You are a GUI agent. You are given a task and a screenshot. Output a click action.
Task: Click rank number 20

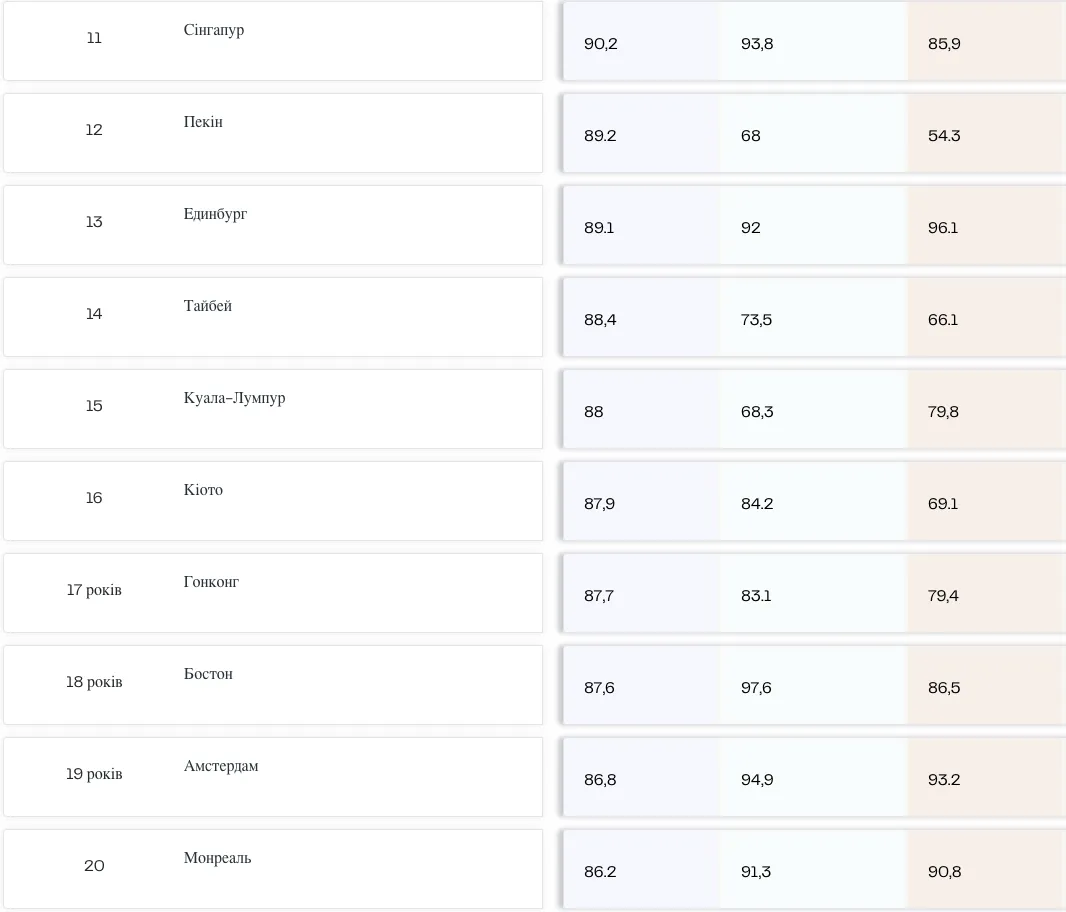(94, 866)
